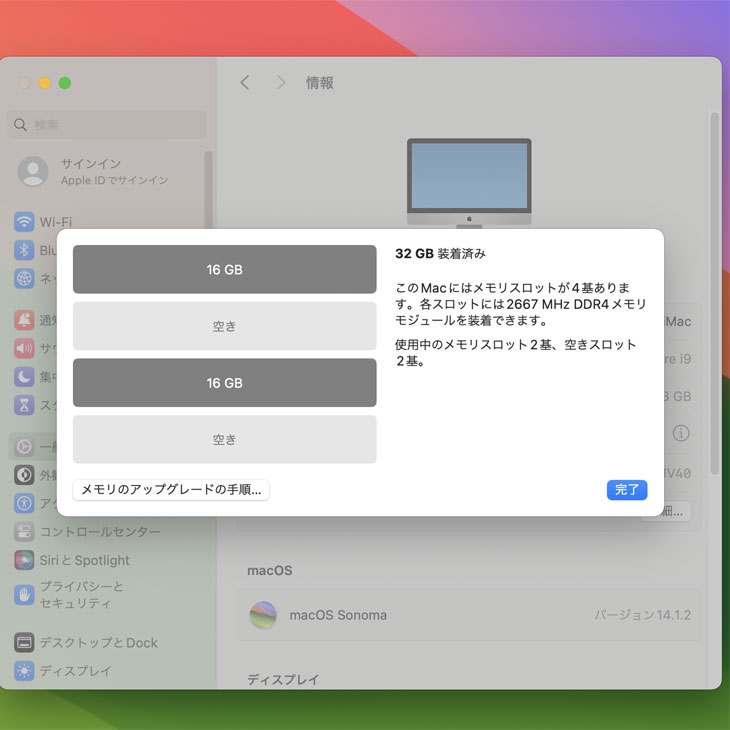730x730 pixels.
Task: Click the Sound speaker icon in sidebar
Action: 25,348
